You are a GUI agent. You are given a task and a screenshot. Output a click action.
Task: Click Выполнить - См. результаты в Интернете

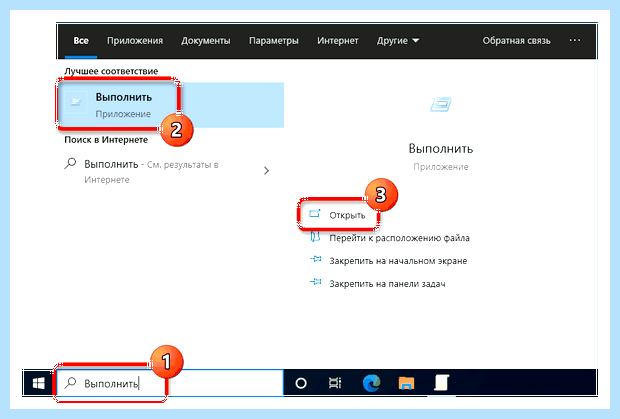point(151,172)
